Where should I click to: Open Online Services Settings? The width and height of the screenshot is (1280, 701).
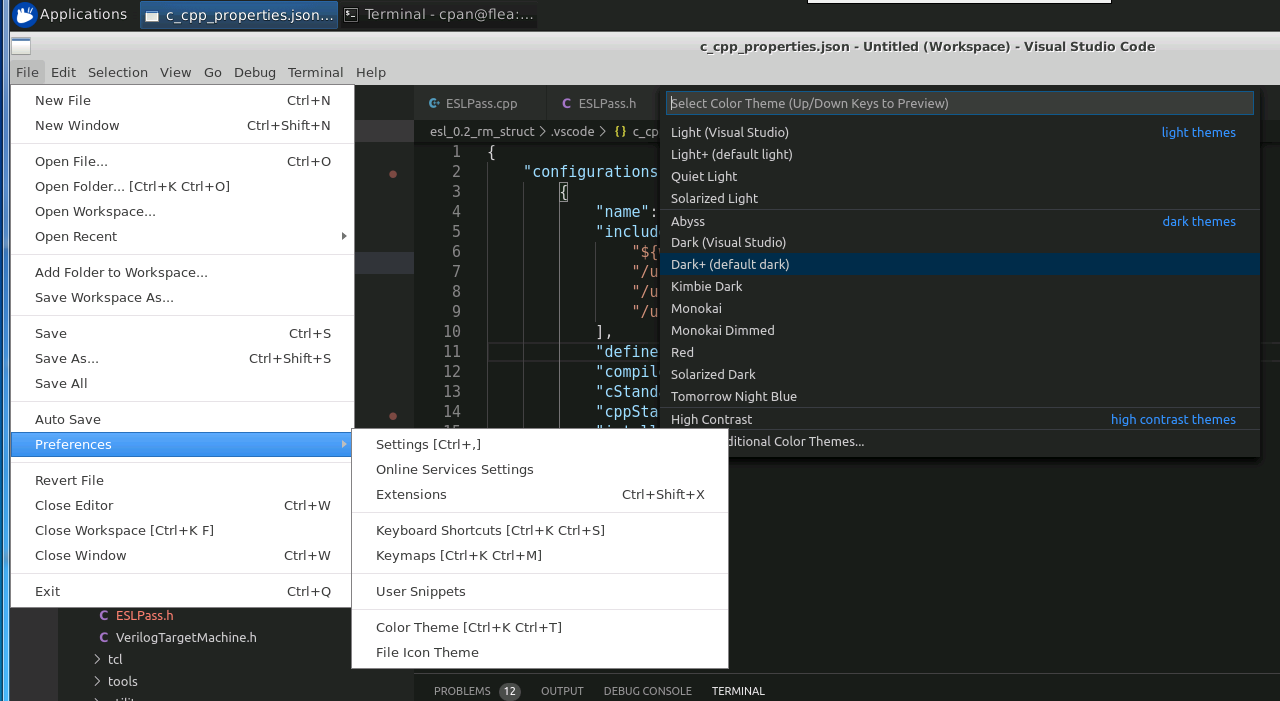click(x=540, y=469)
